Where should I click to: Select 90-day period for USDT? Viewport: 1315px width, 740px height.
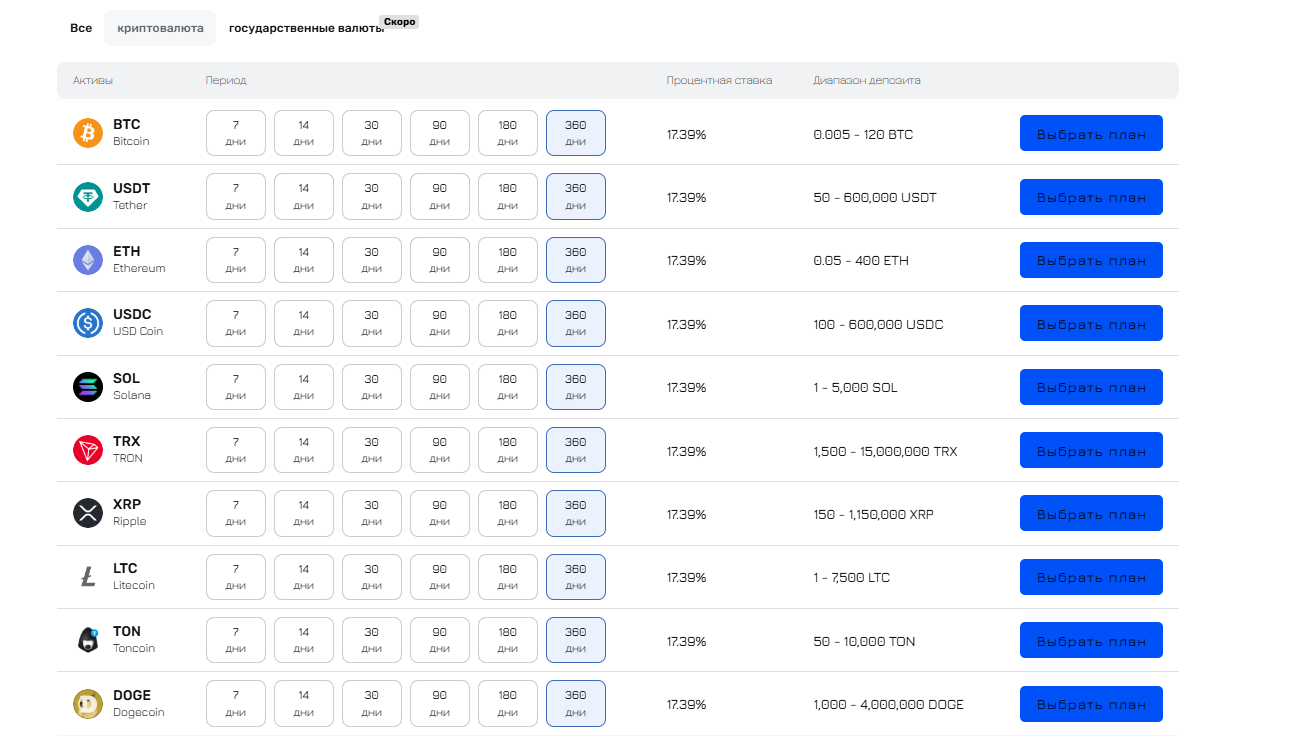point(440,197)
